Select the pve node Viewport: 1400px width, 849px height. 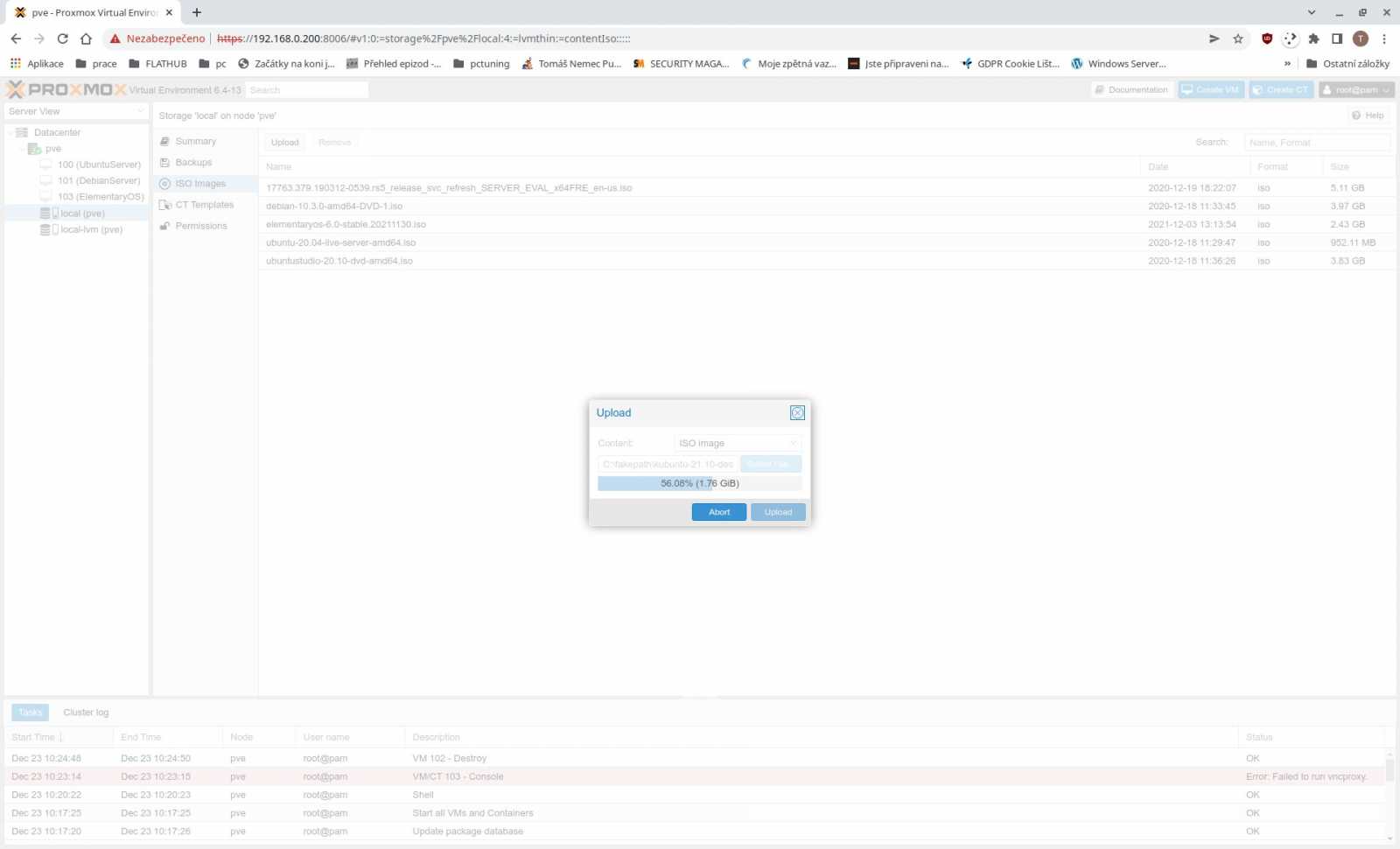coord(52,149)
